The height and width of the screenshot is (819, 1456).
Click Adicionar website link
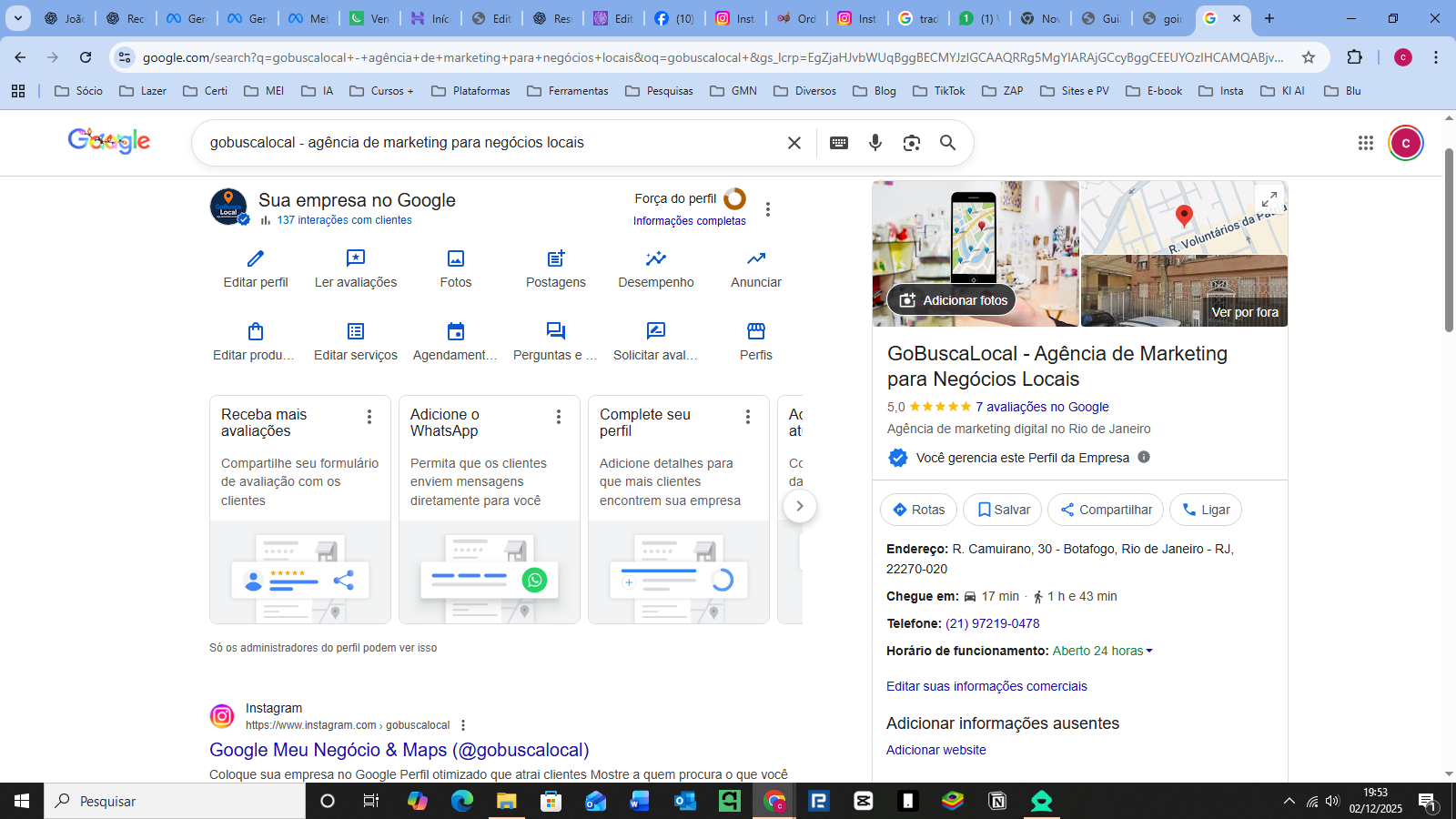click(x=936, y=750)
